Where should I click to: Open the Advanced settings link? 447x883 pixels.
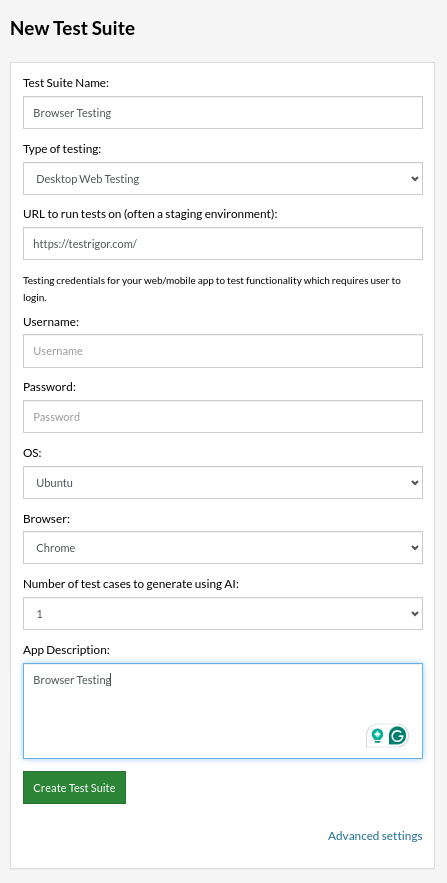[x=375, y=836]
